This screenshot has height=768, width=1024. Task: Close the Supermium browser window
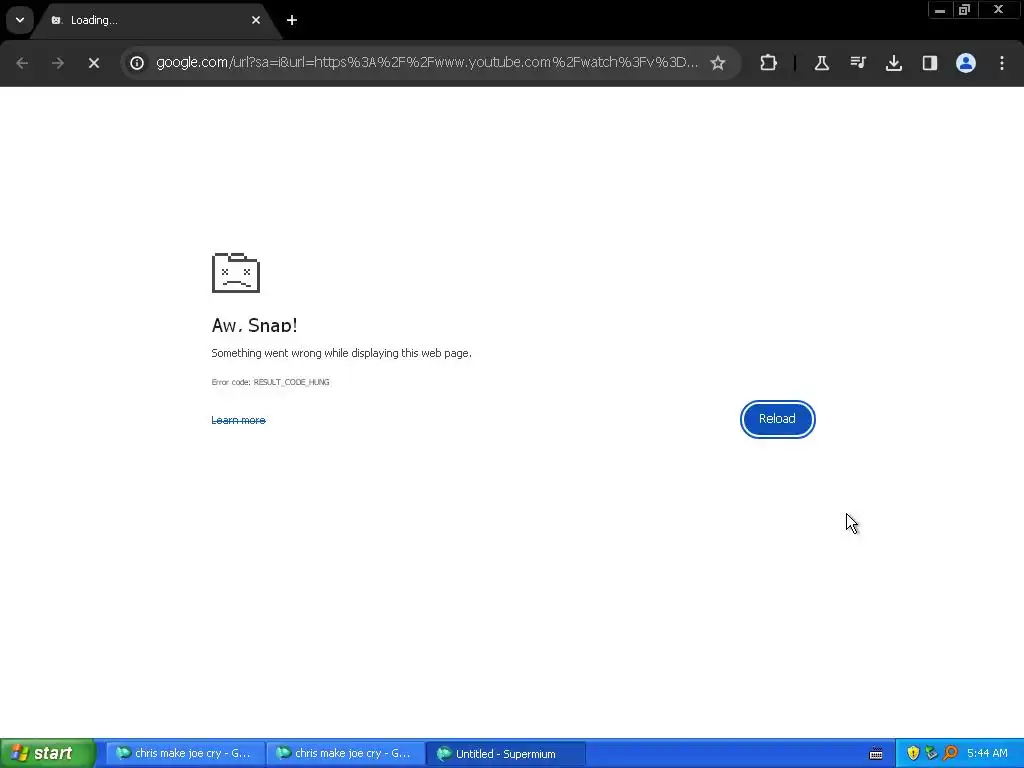[x=999, y=10]
